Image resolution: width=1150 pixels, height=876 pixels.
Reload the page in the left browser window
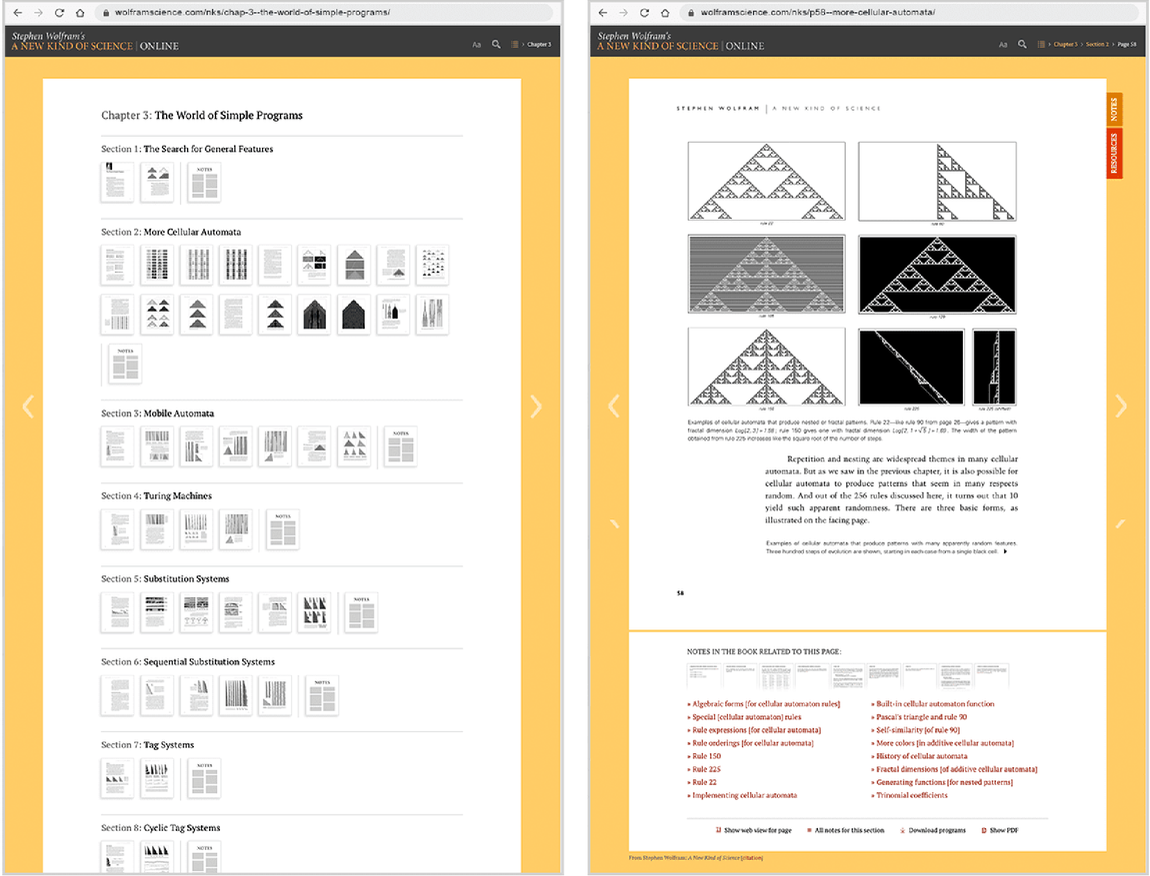(59, 13)
